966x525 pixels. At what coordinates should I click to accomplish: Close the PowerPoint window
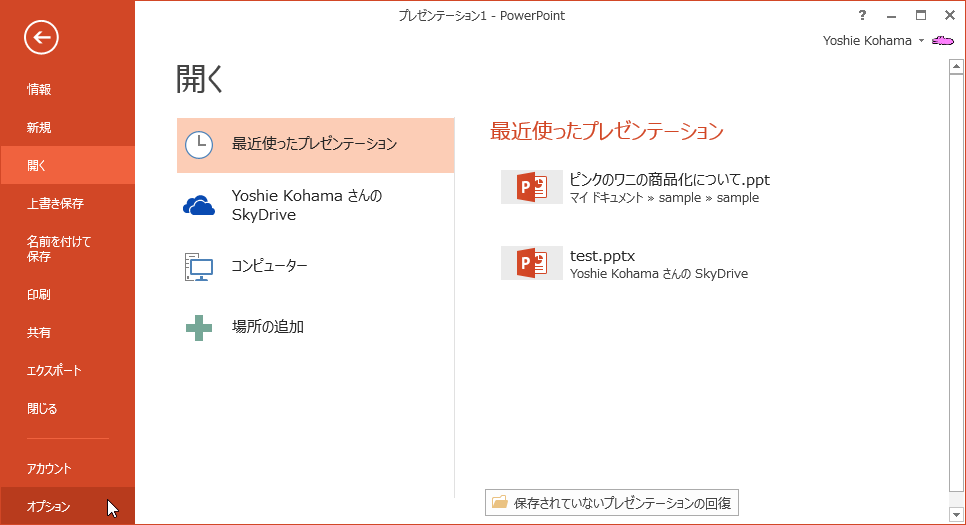point(950,15)
